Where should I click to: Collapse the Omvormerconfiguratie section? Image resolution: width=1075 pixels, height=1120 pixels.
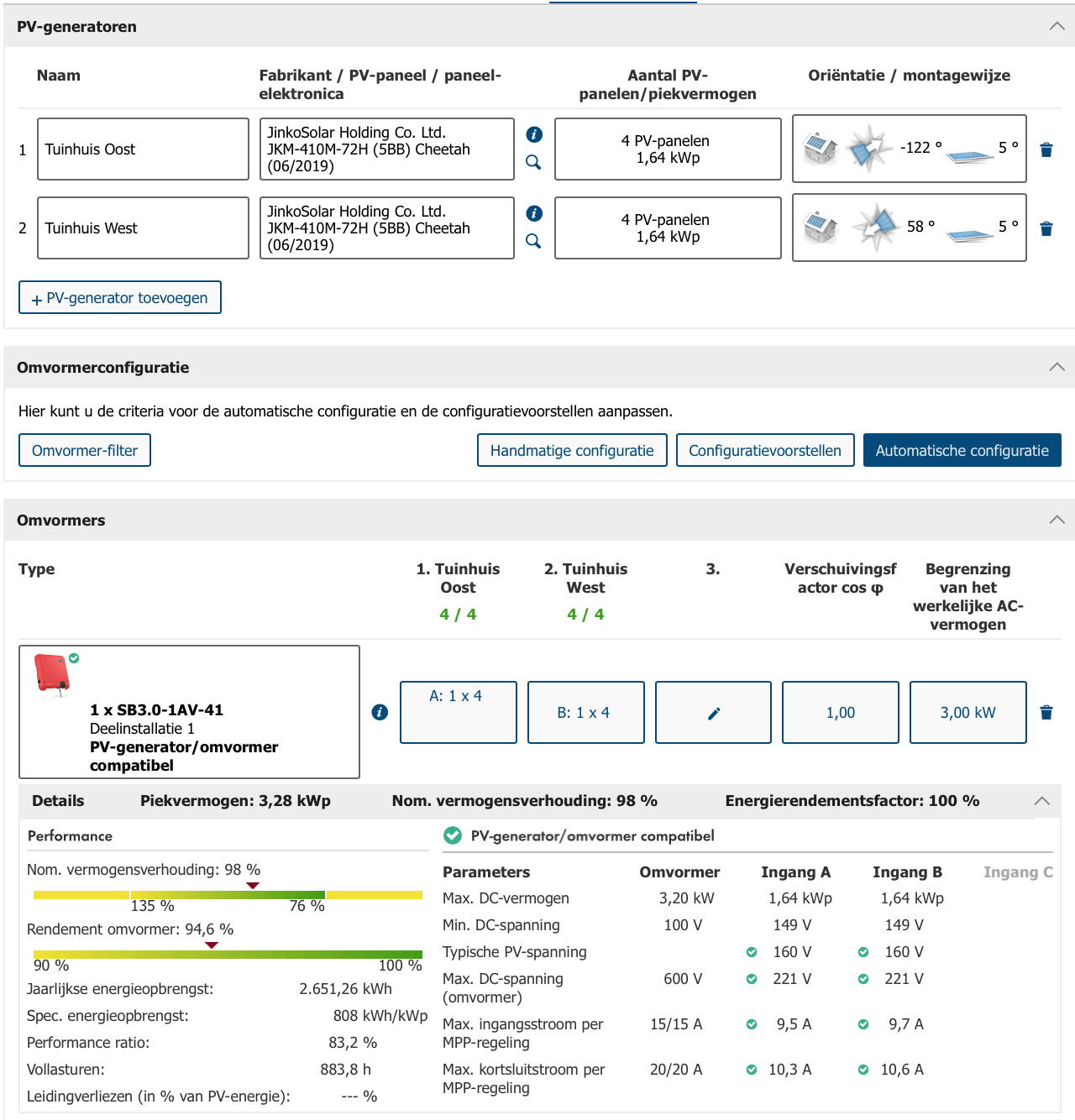click(x=1057, y=367)
